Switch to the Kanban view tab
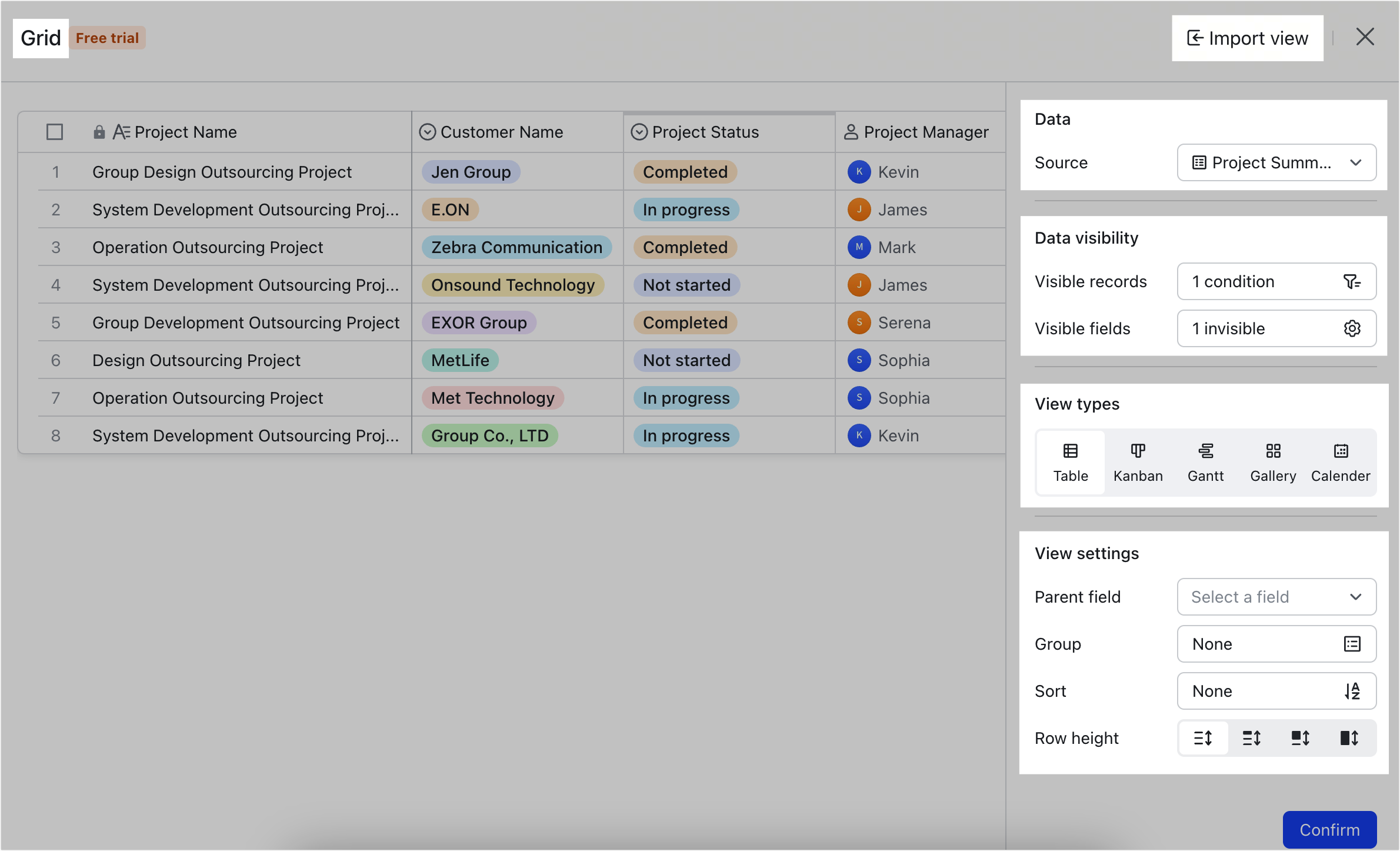1400x851 pixels. click(x=1138, y=462)
